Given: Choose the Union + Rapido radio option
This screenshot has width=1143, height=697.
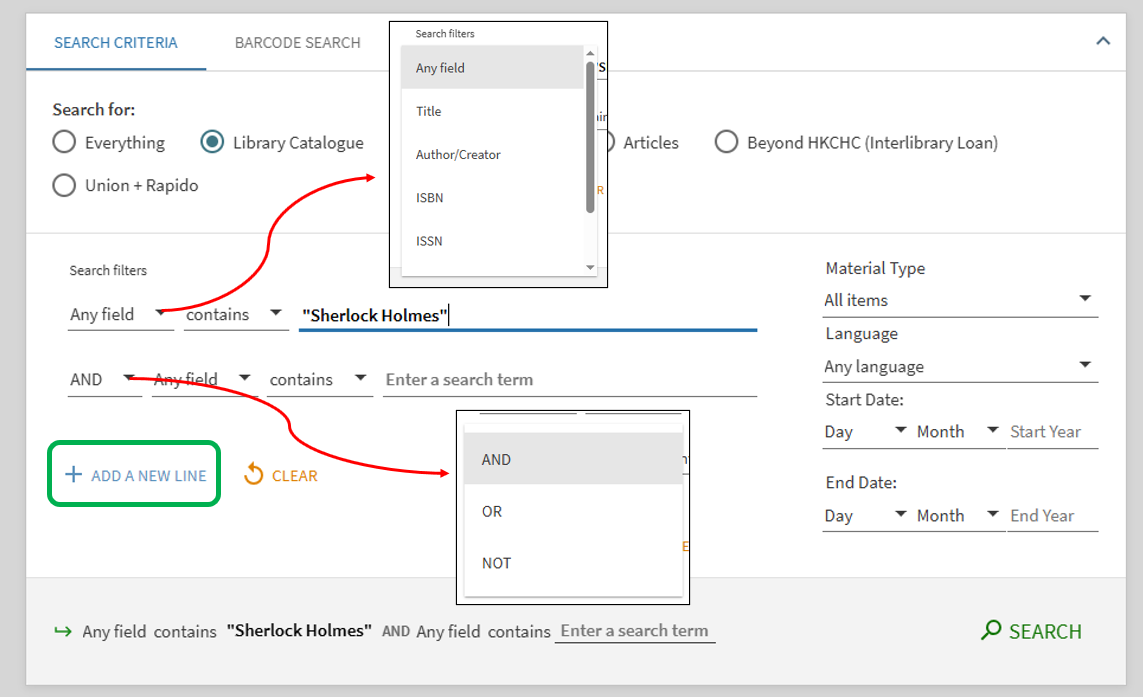Looking at the screenshot, I should point(64,185).
